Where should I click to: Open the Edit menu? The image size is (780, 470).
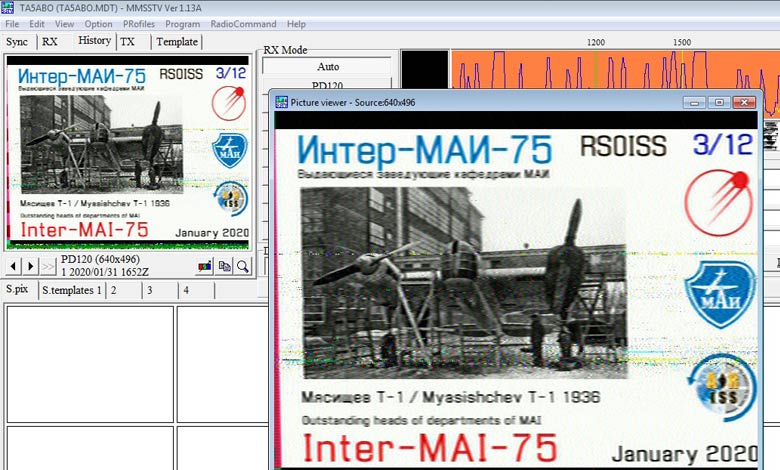point(37,24)
